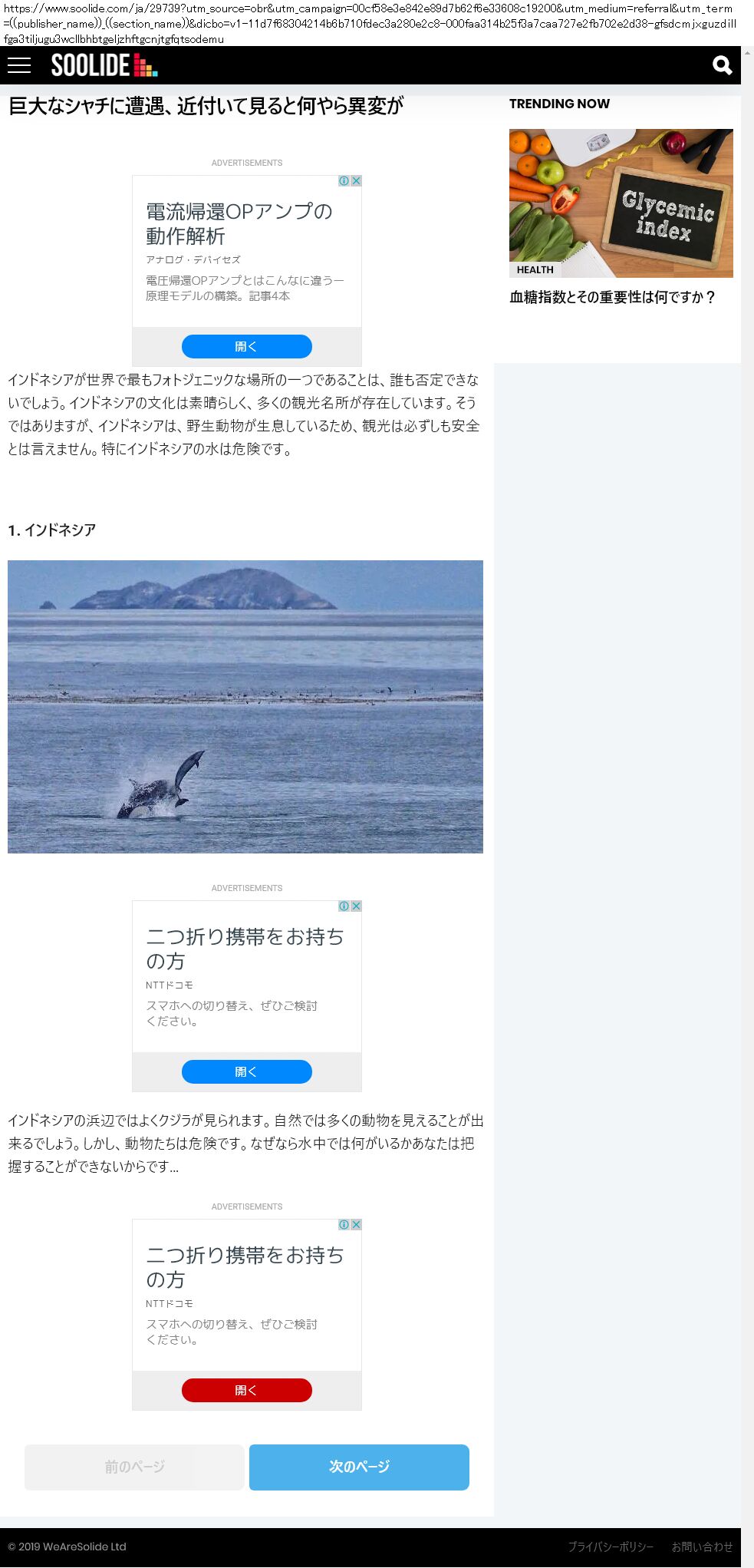Close the second NTT Docomo ad
The height and width of the screenshot is (1568, 754).
[x=356, y=906]
